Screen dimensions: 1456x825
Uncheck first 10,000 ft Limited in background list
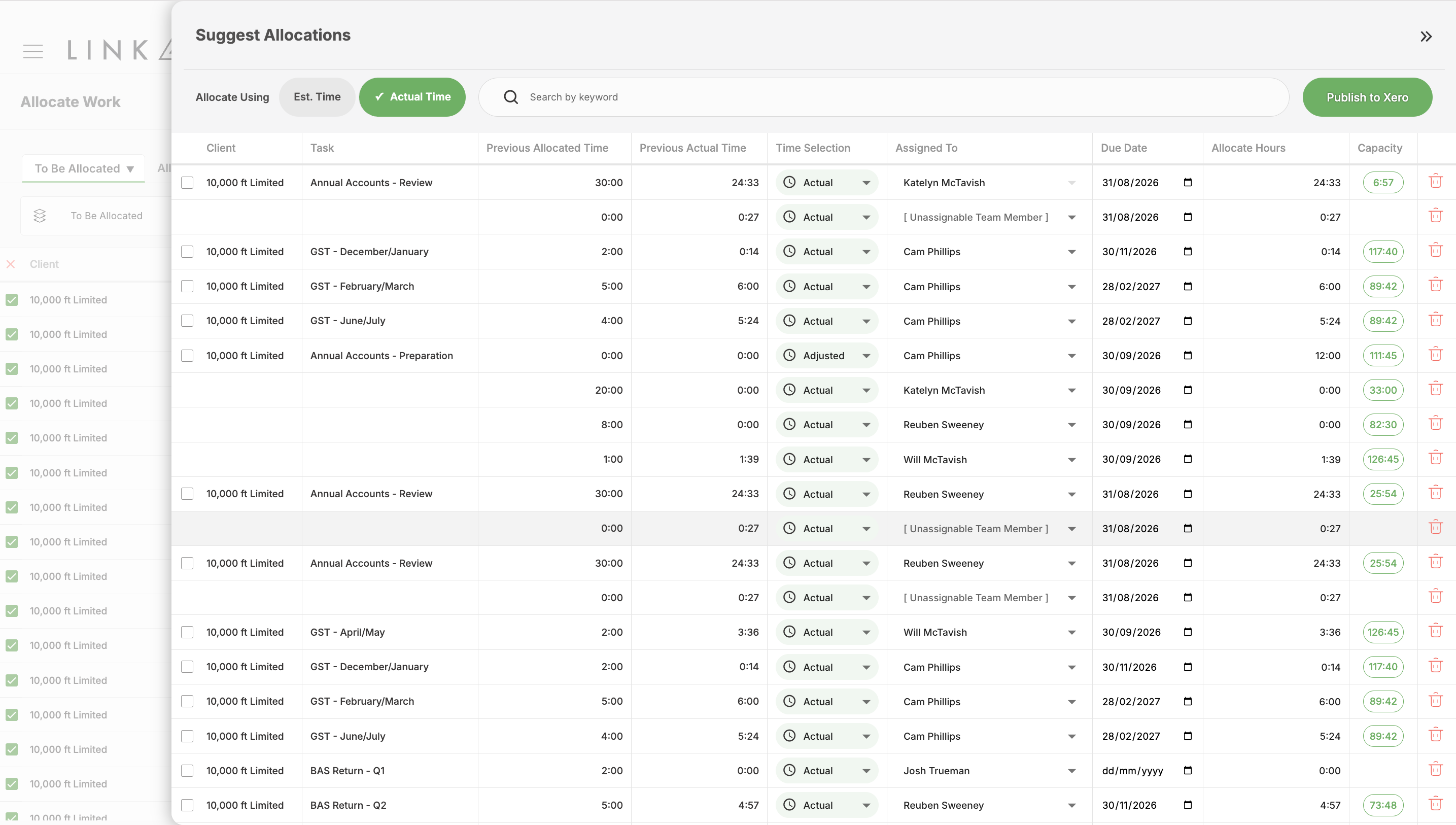click(12, 300)
